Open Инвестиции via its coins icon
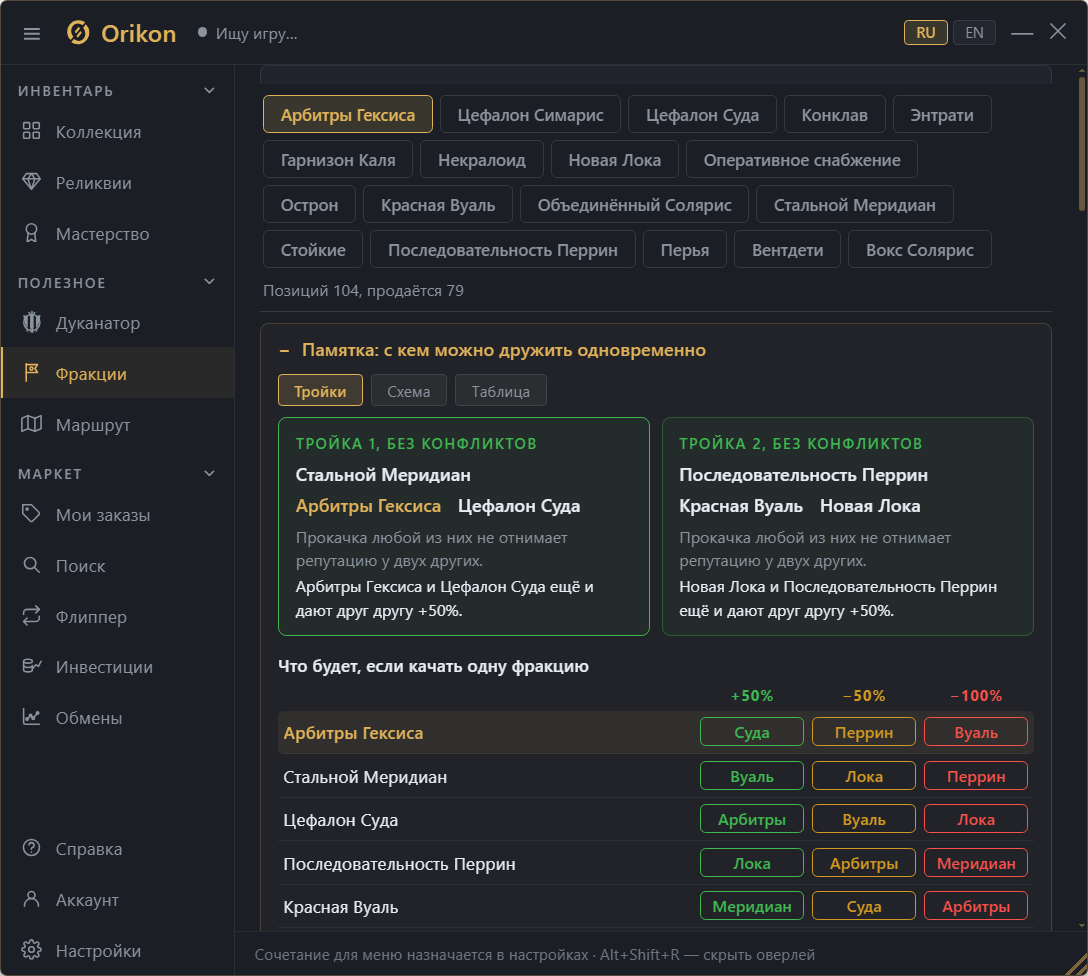 tap(31, 666)
